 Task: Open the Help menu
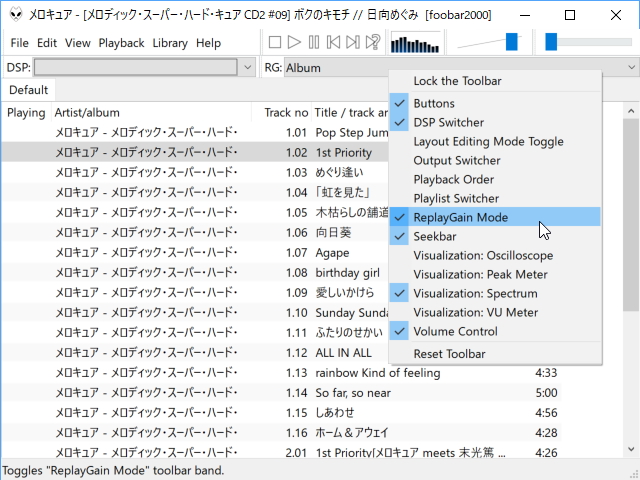point(208,43)
